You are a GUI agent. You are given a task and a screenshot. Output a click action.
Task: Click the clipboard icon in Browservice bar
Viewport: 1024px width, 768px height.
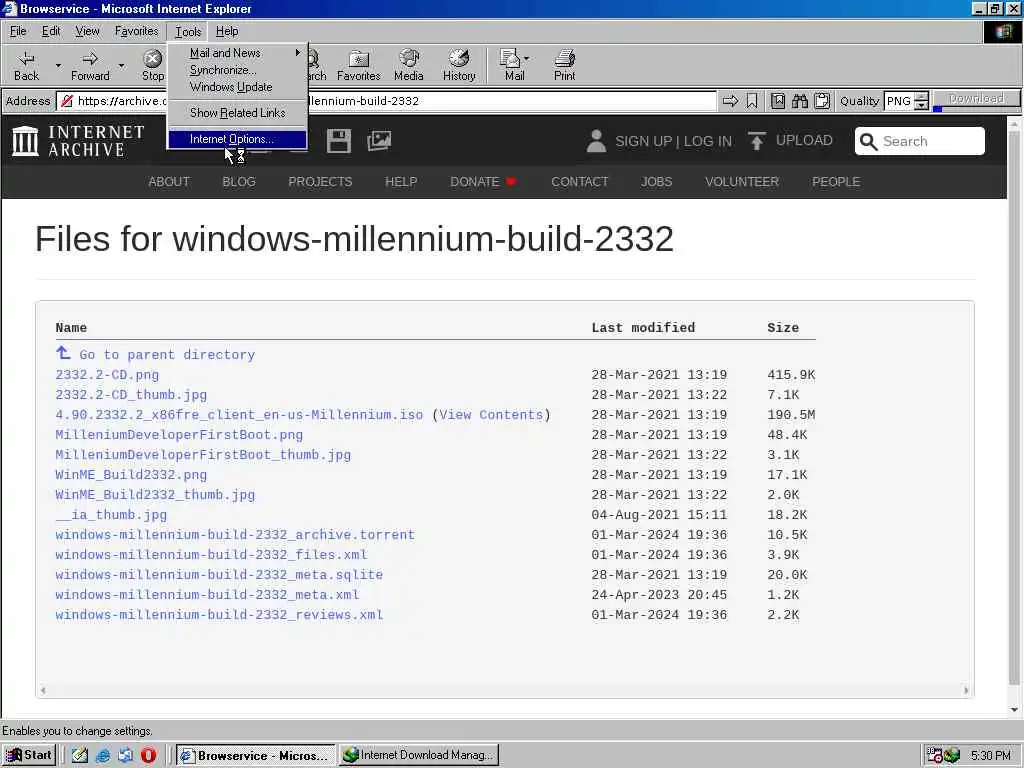tap(822, 101)
